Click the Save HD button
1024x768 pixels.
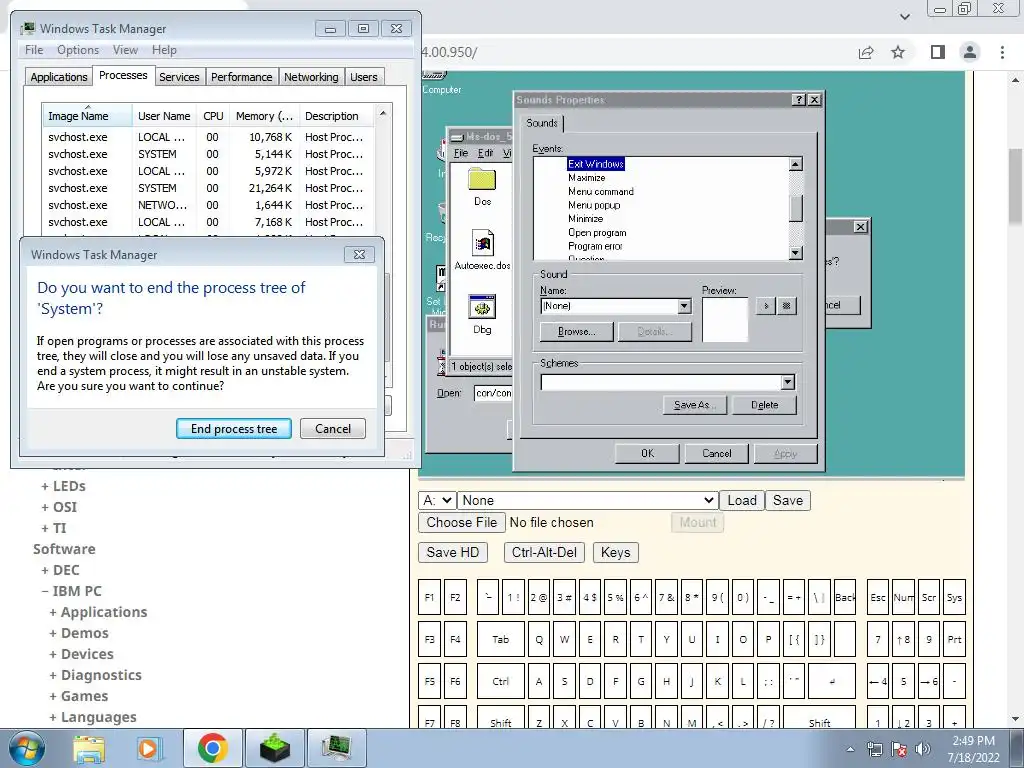click(453, 552)
